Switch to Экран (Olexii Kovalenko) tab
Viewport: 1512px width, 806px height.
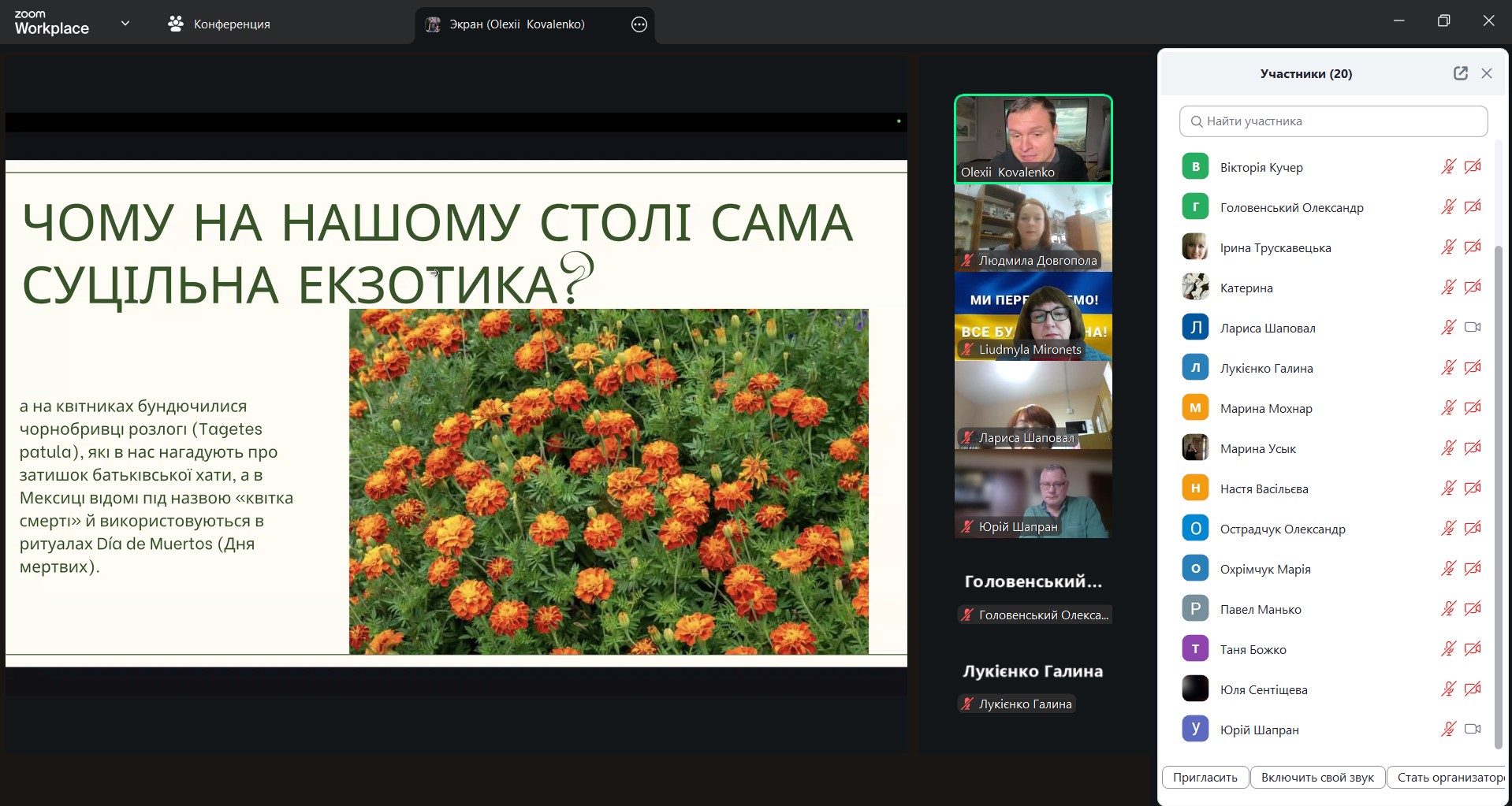[516, 24]
